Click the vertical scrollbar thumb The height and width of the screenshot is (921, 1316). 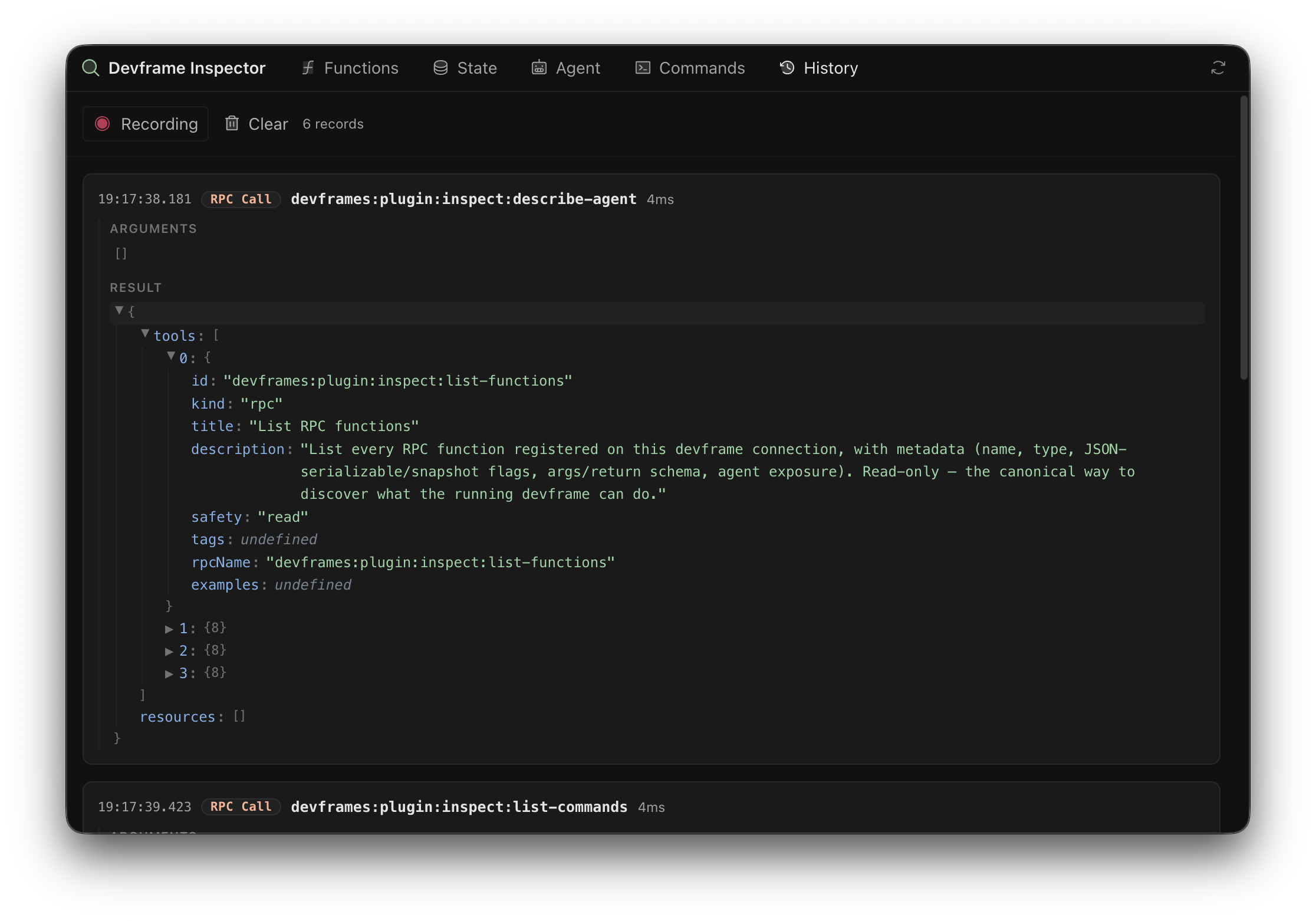(1243, 237)
